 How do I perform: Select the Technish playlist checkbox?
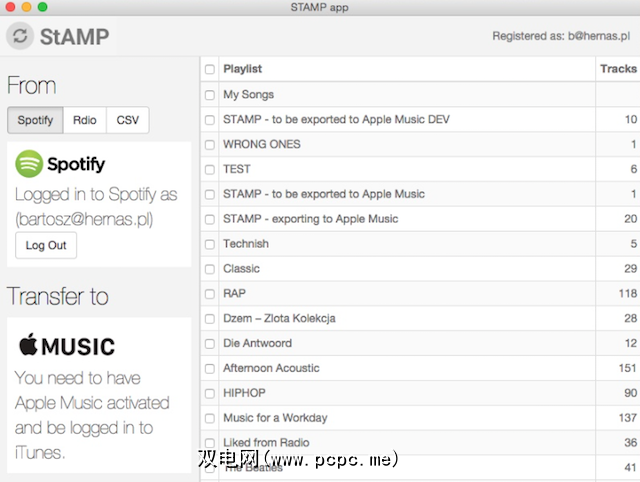pos(210,244)
